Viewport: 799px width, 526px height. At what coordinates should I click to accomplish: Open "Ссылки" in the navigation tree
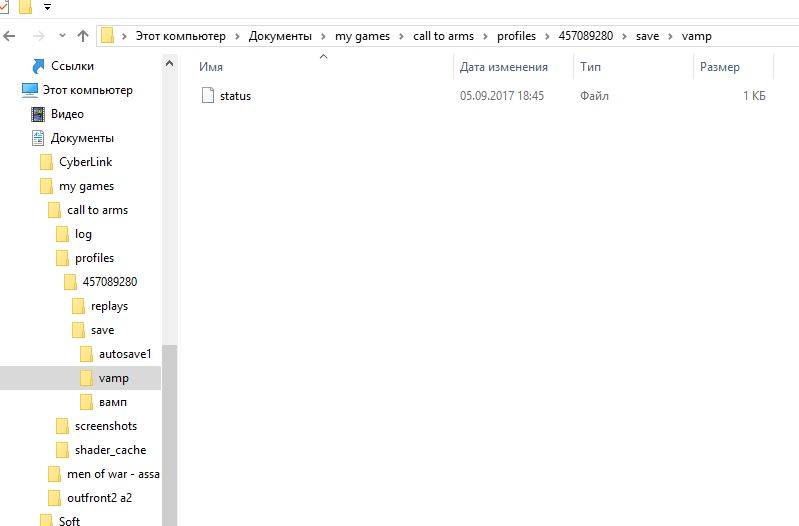(72, 66)
